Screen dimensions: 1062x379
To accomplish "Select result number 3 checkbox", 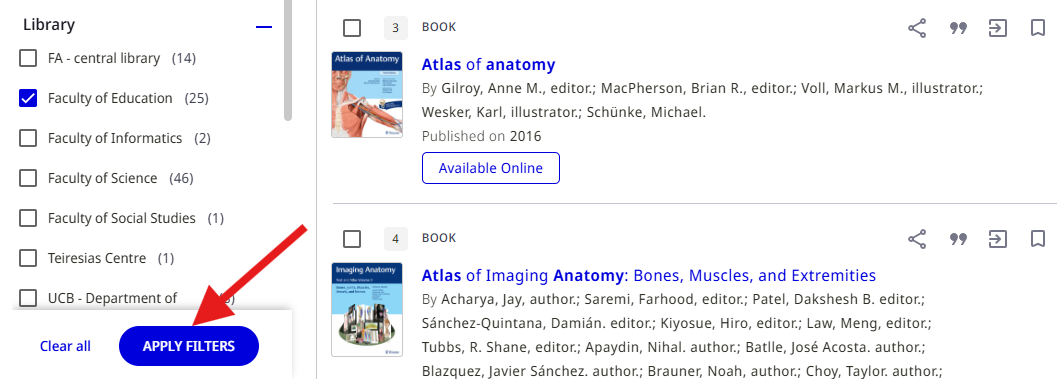I will [352, 28].
